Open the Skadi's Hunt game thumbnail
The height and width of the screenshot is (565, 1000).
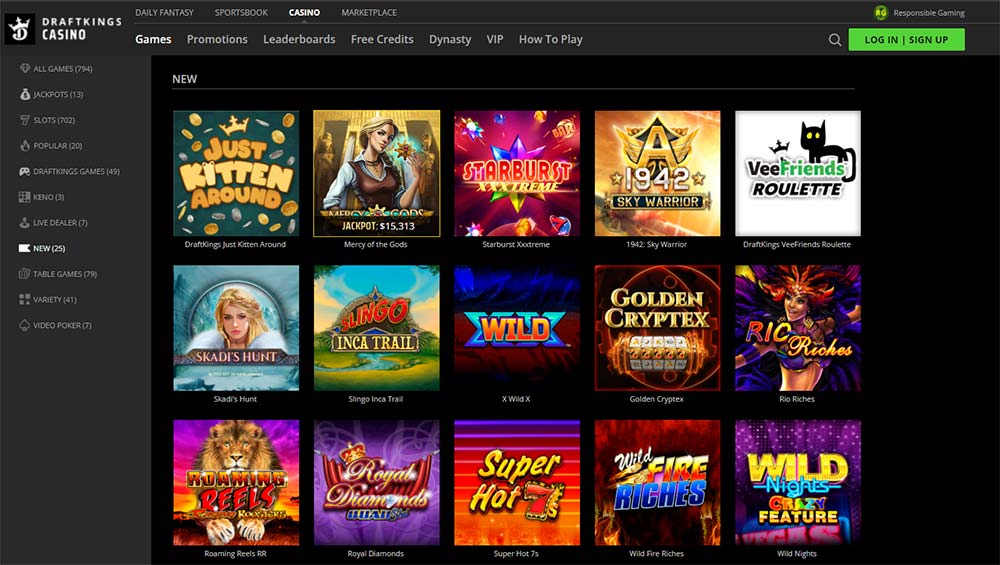(x=236, y=328)
